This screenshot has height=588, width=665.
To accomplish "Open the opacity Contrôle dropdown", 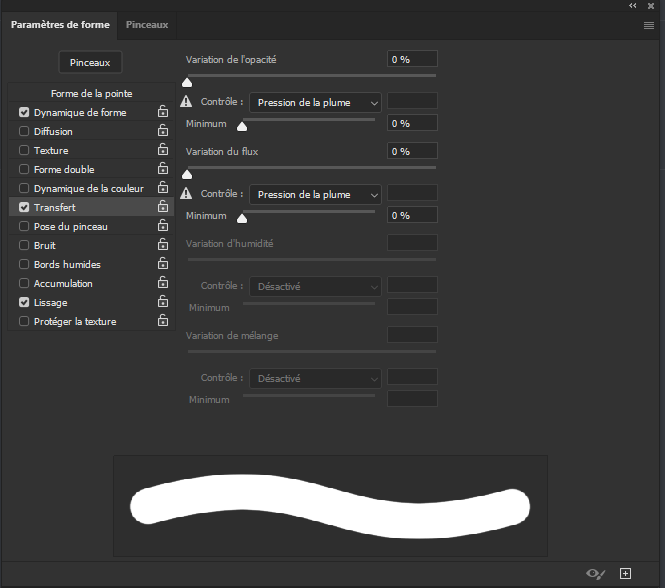I will click(315, 102).
